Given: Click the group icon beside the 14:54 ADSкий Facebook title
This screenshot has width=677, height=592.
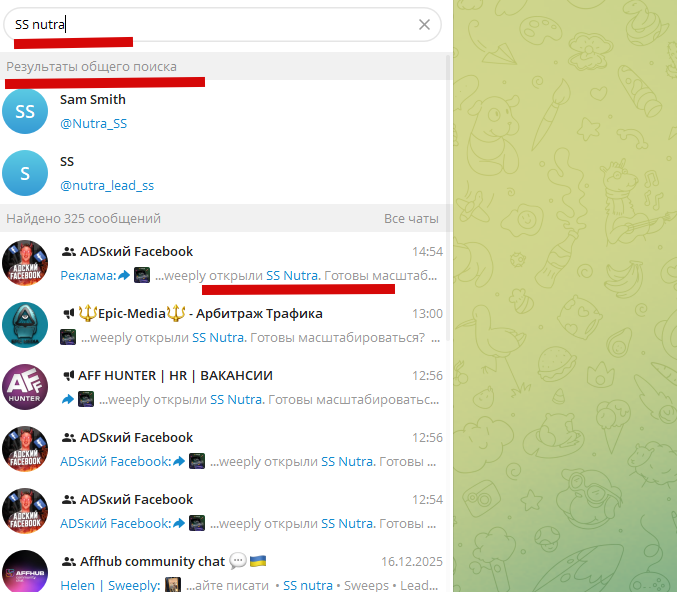Looking at the screenshot, I should tap(69, 251).
